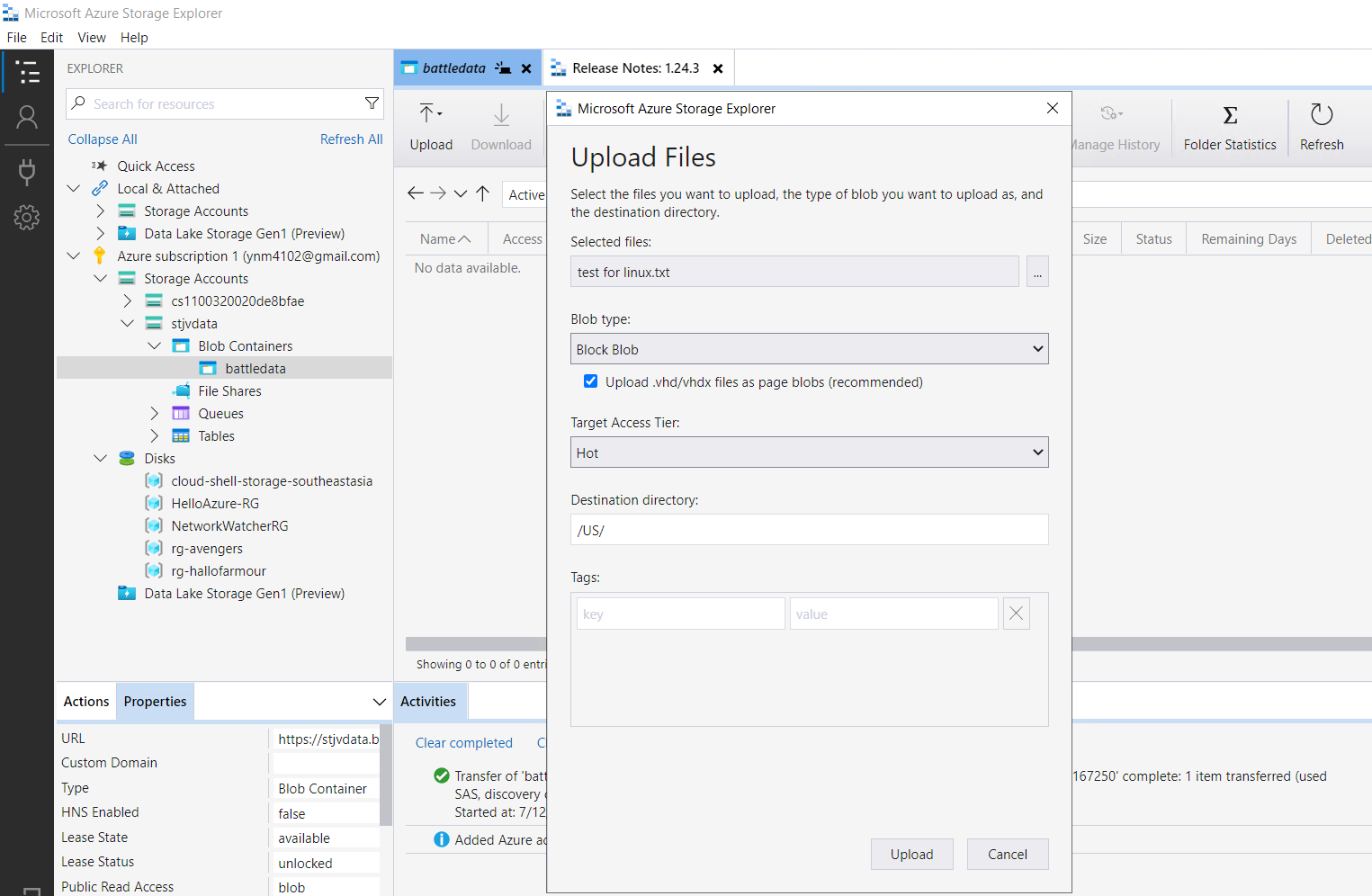The width and height of the screenshot is (1372, 896).
Task: Click the Folder Statistics sigma icon
Action: tap(1230, 115)
